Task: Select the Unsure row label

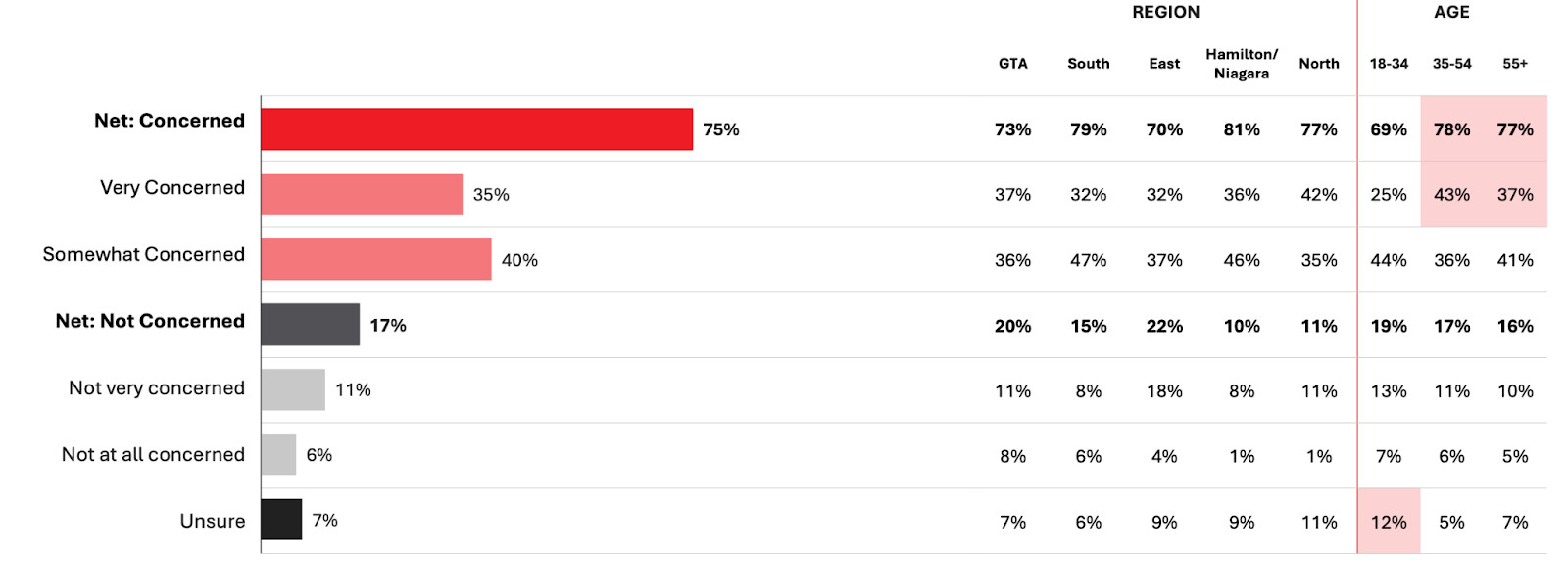Action: tap(213, 521)
